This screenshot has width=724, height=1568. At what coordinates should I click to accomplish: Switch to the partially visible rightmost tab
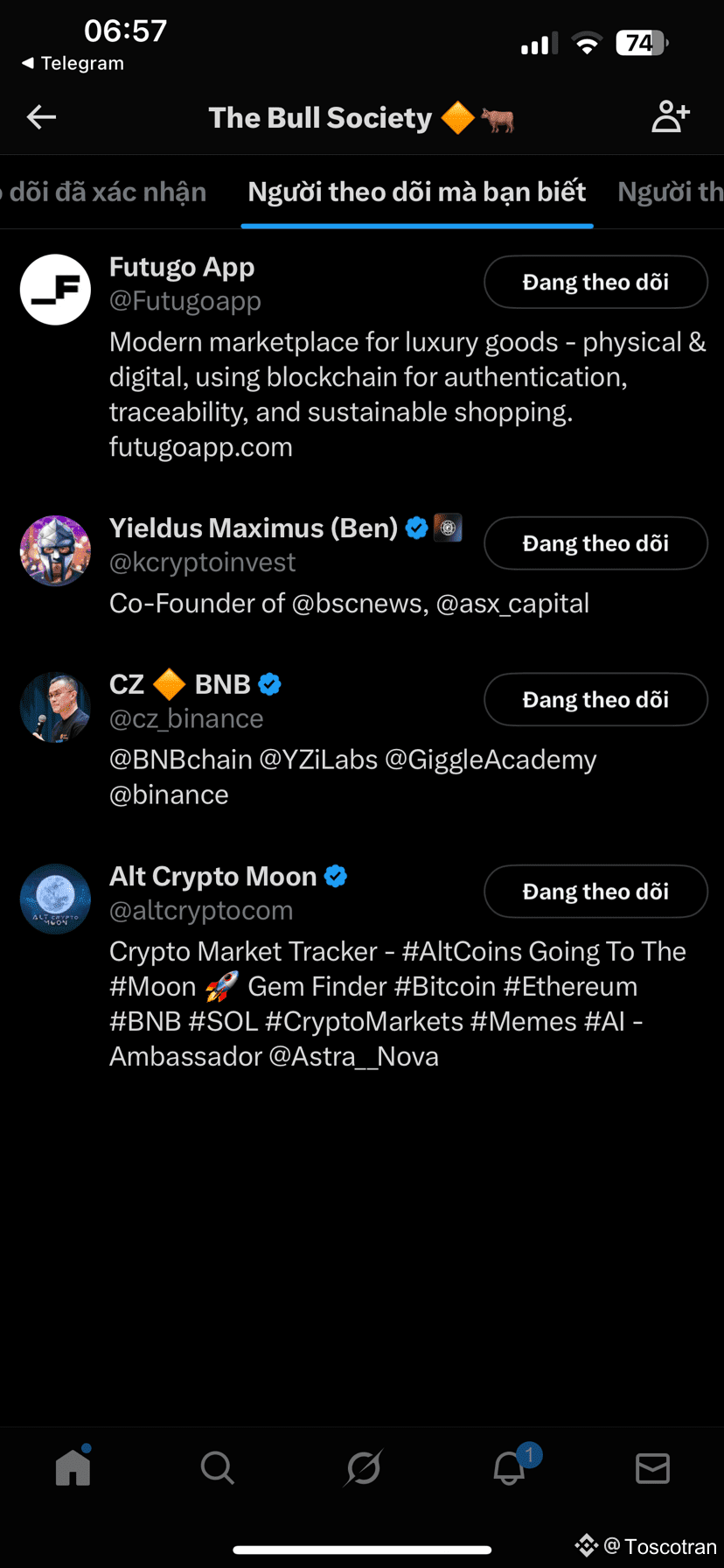click(x=671, y=192)
